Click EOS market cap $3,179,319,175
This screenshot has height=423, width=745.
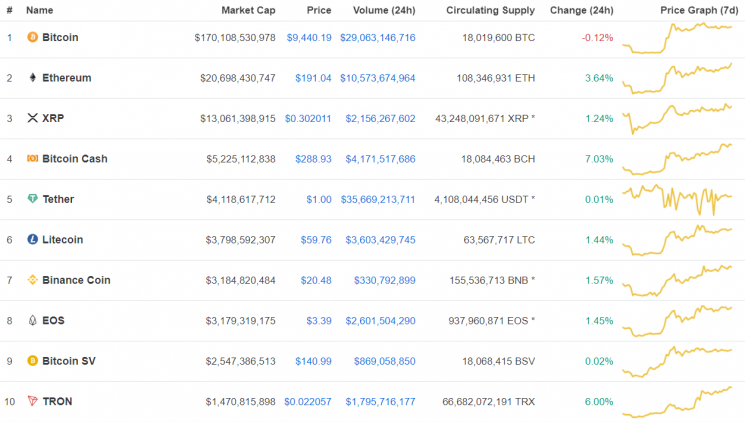(240, 321)
